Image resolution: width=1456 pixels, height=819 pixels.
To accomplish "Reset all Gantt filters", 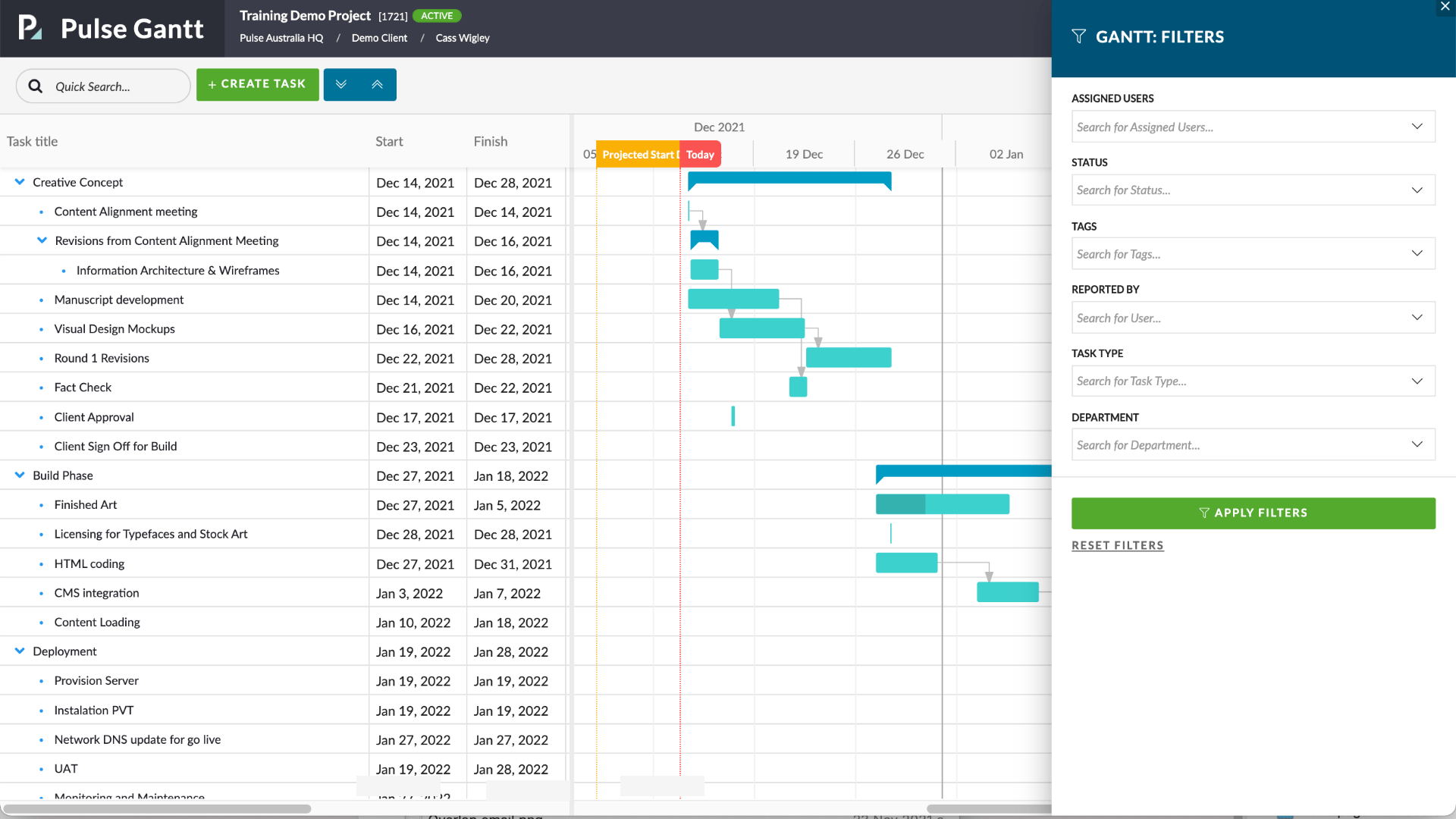I will click(x=1117, y=544).
